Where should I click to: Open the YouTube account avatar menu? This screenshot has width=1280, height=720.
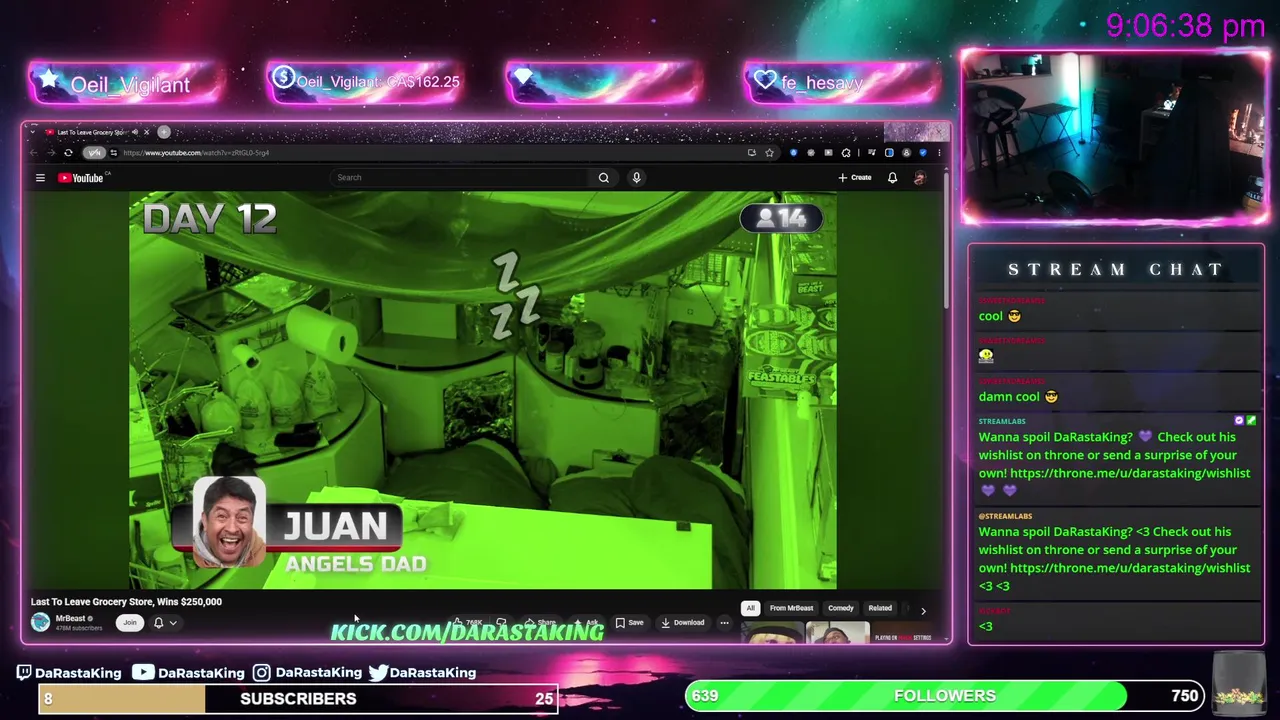[x=919, y=178]
